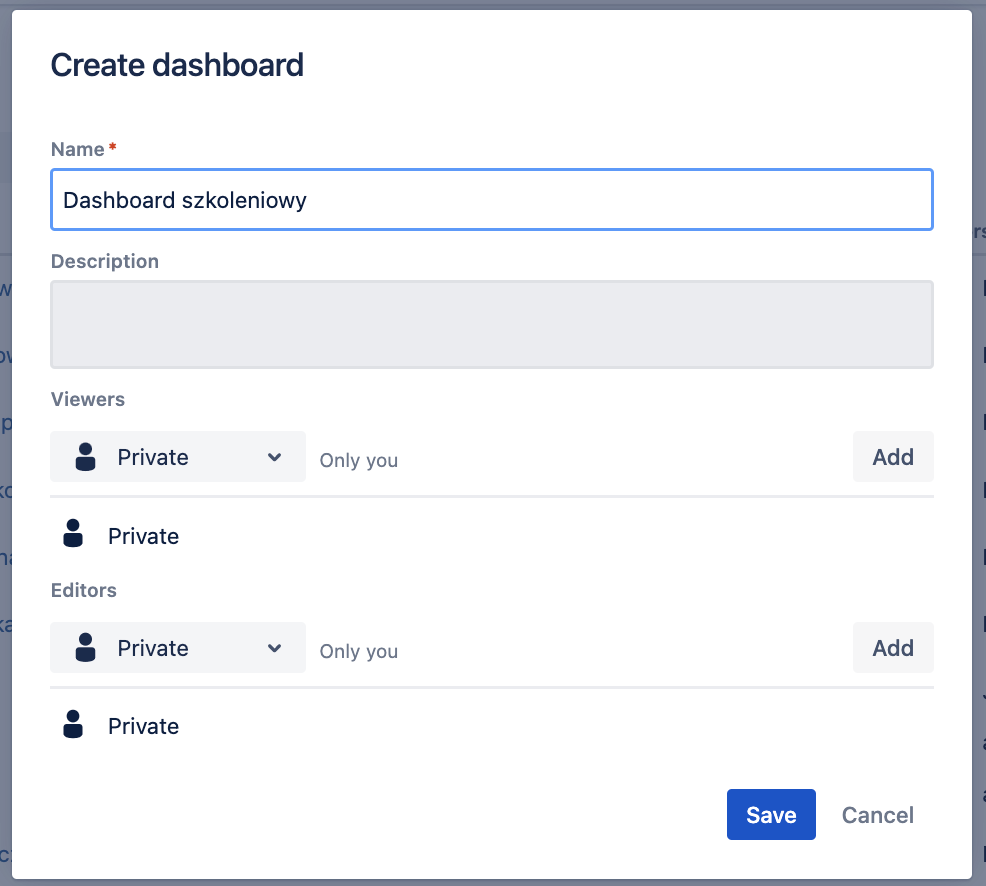Open the Editors Private access selector

point(178,648)
